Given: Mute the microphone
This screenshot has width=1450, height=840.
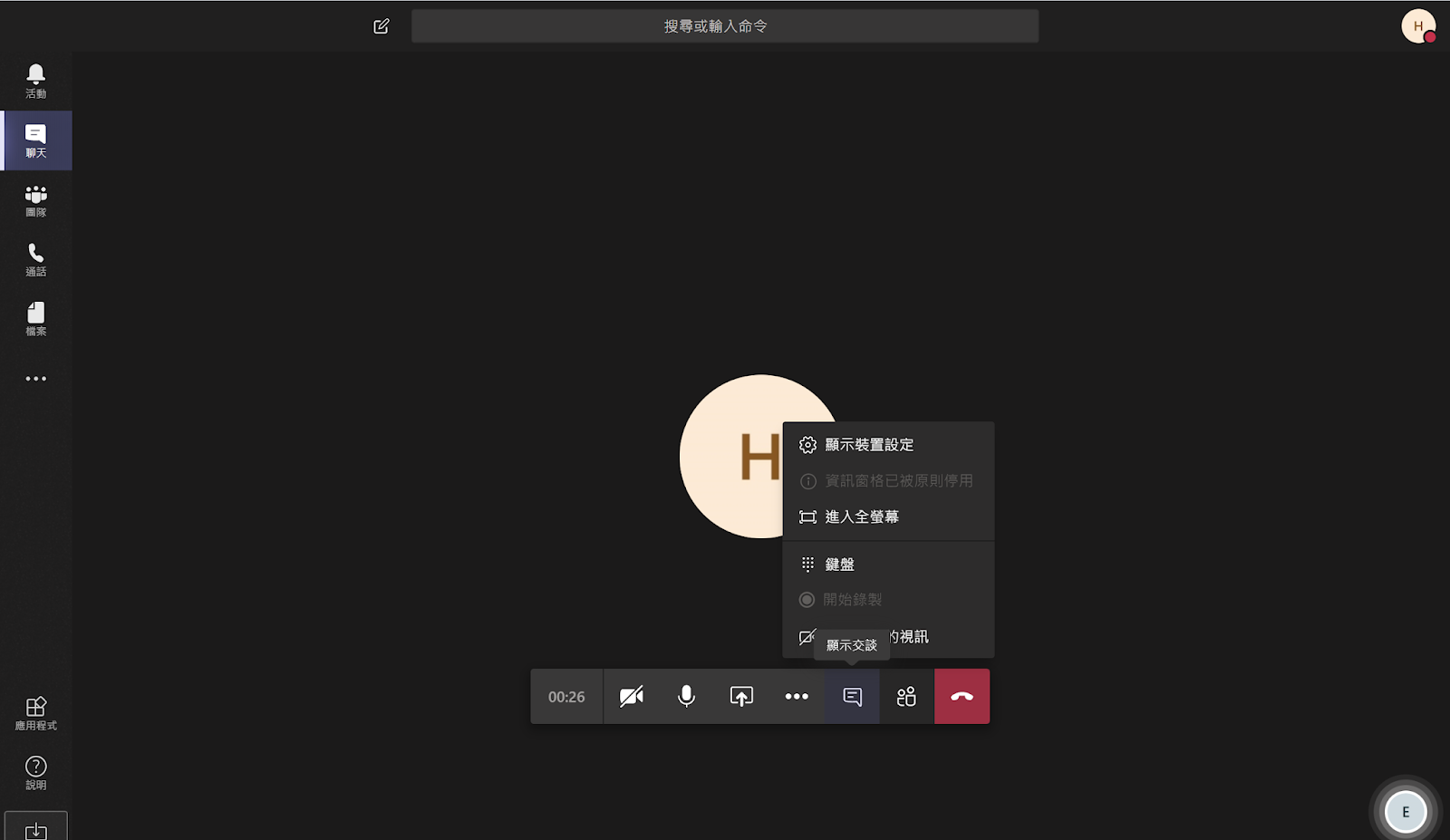Looking at the screenshot, I should [687, 697].
